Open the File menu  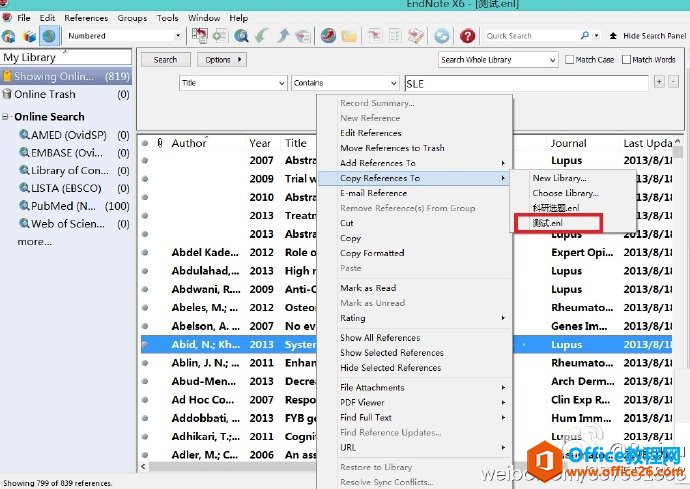pos(24,18)
